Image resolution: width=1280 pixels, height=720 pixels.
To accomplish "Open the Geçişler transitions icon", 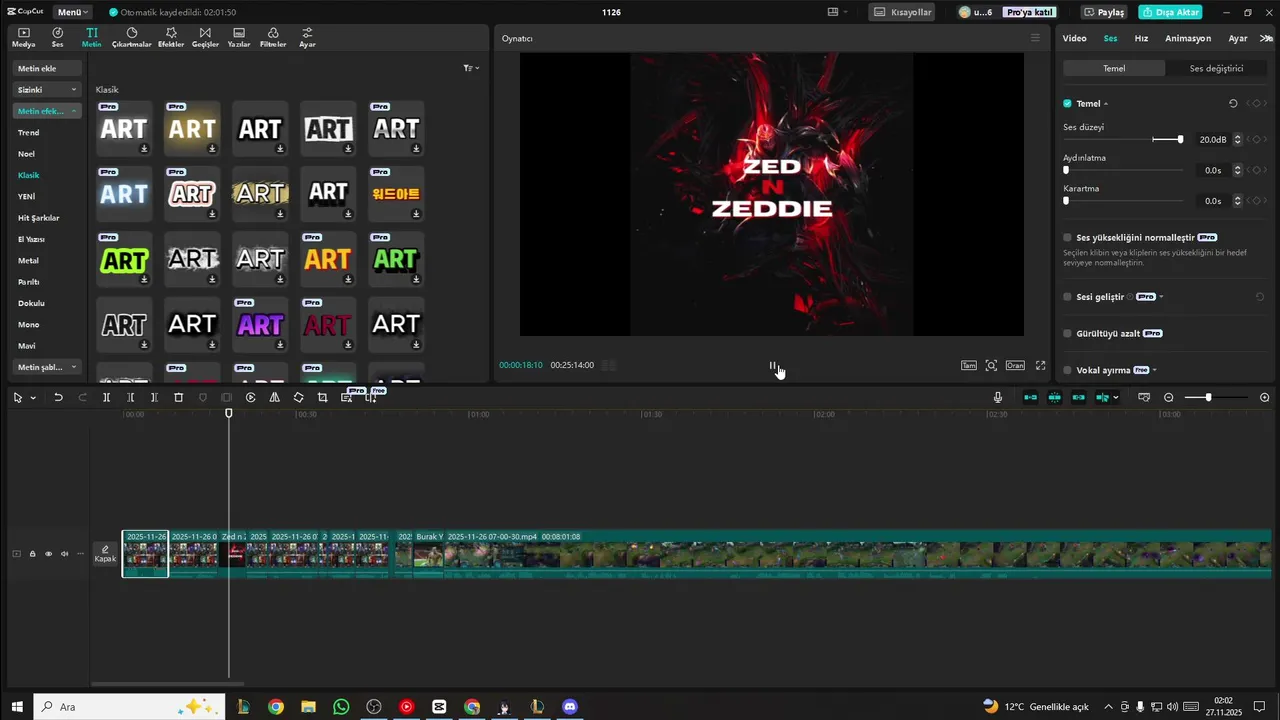I will point(205,38).
